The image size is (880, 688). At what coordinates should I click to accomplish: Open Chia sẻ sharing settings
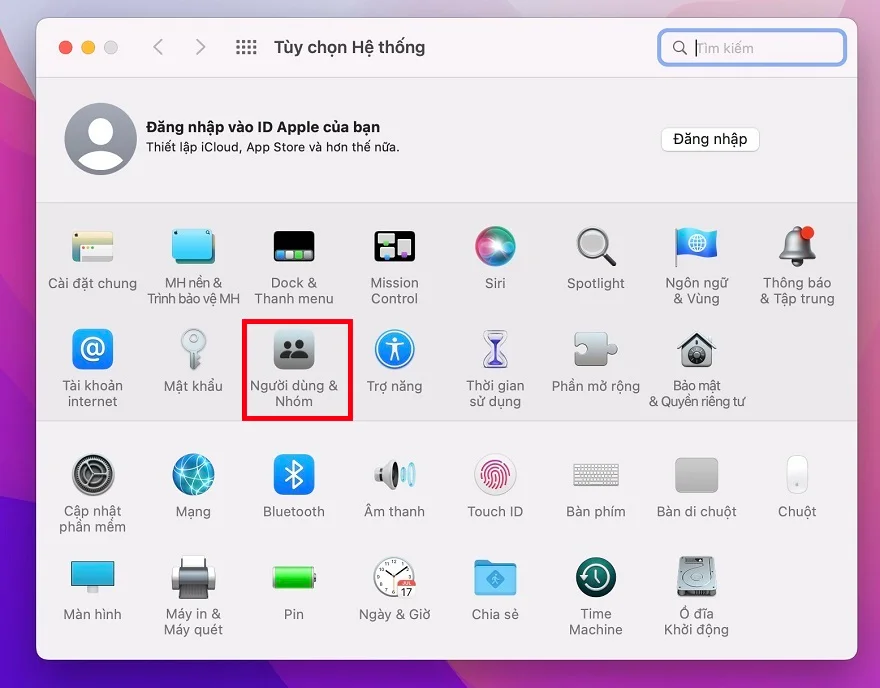(x=495, y=578)
